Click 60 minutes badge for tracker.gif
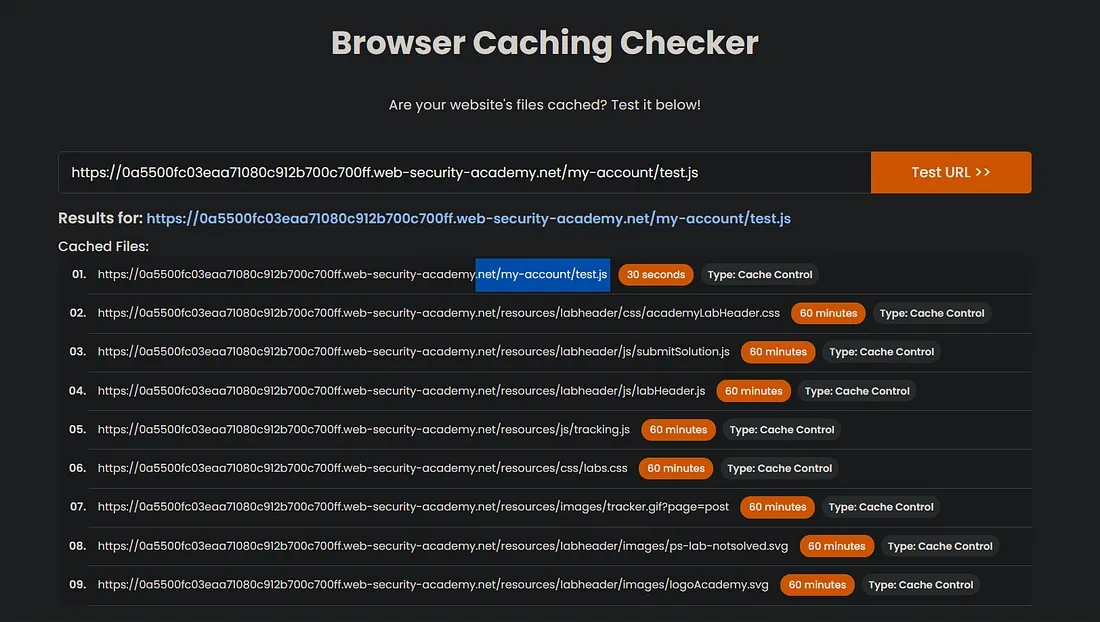 tap(777, 506)
